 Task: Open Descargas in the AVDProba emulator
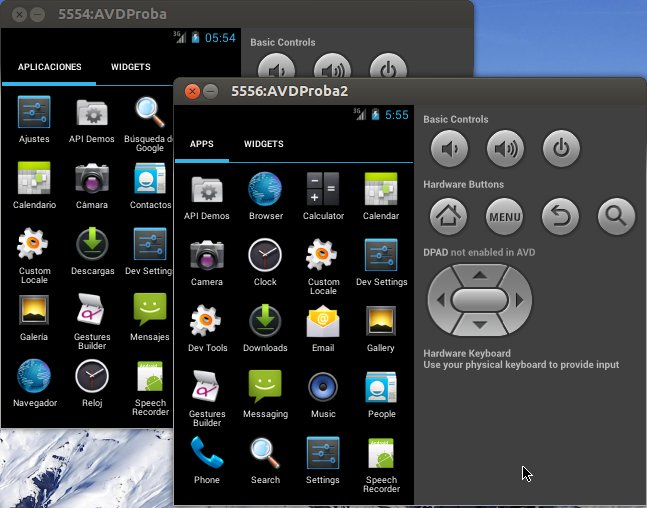(92, 252)
